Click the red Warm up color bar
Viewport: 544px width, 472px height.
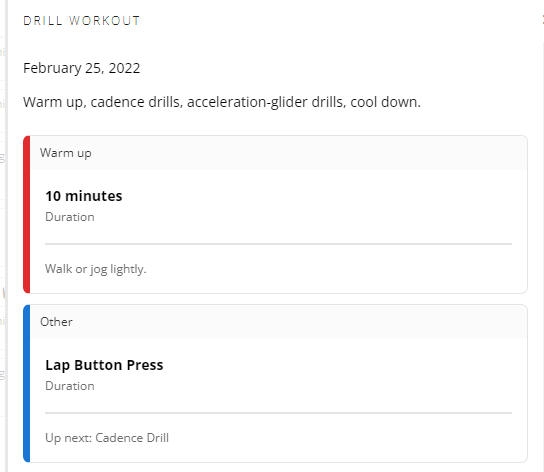pyautogui.click(x=26, y=214)
